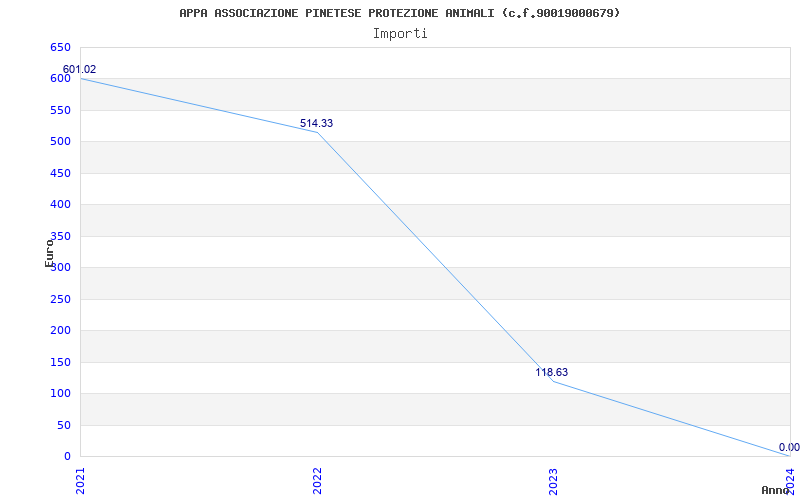
Task: Select the 601.02 data label
Action: pos(79,69)
